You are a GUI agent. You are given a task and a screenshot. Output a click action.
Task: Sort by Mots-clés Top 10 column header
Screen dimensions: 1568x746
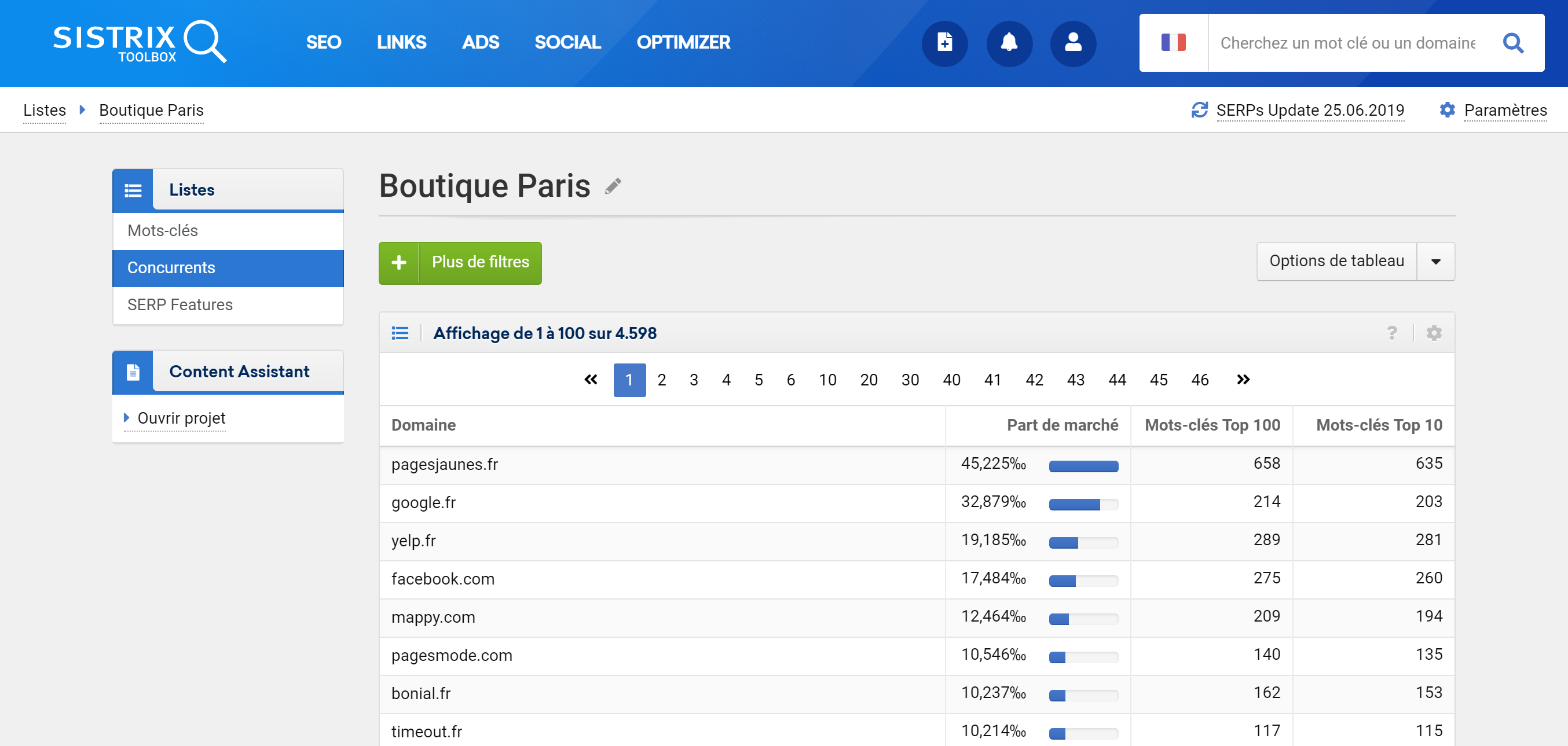[x=1379, y=425]
